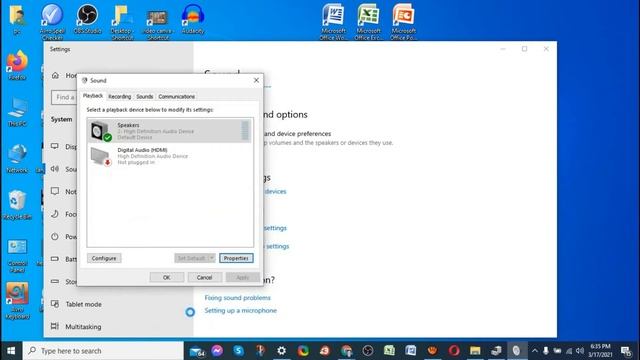Switch to the Playback tab
Image resolution: width=640 pixels, height=360 pixels.
(x=93, y=96)
